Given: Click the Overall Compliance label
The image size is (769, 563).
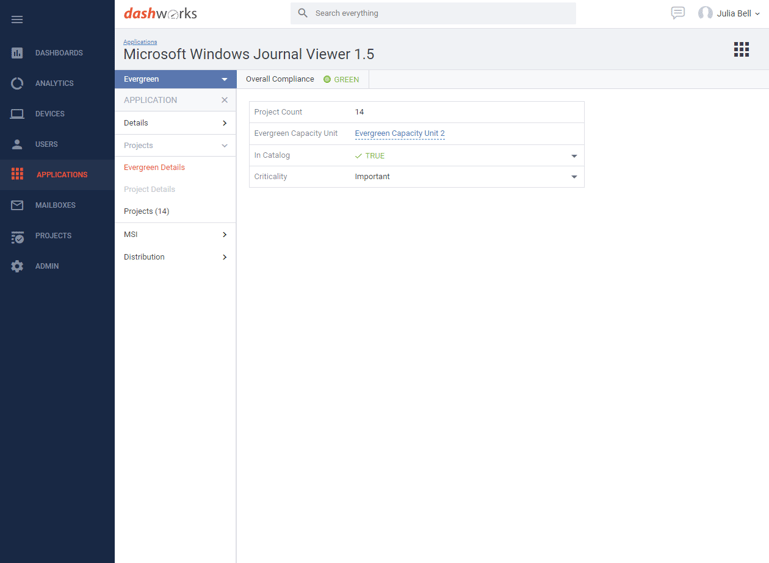Looking at the screenshot, I should [280, 79].
